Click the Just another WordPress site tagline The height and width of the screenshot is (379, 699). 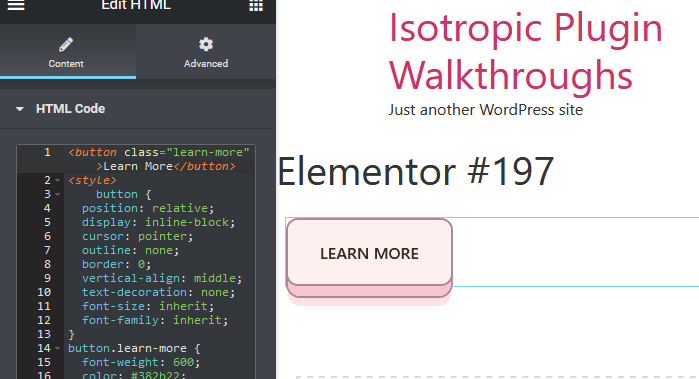[x=485, y=110]
